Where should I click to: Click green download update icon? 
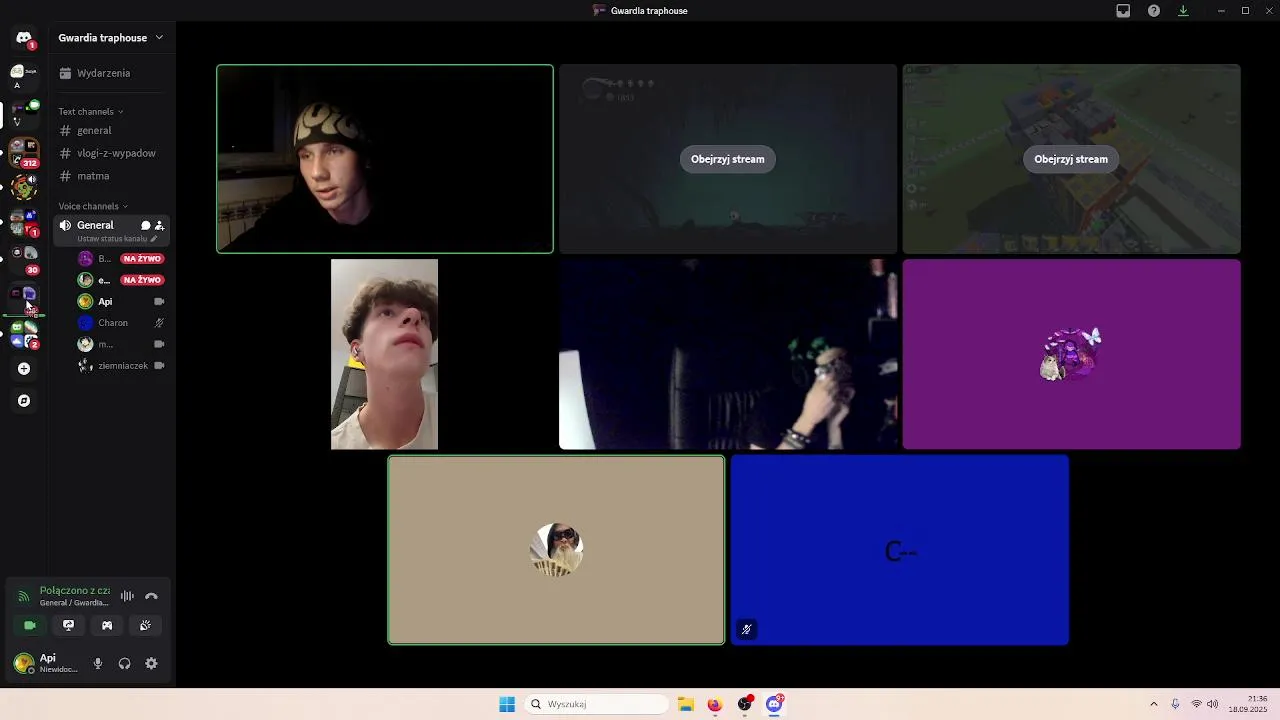pyautogui.click(x=1183, y=11)
